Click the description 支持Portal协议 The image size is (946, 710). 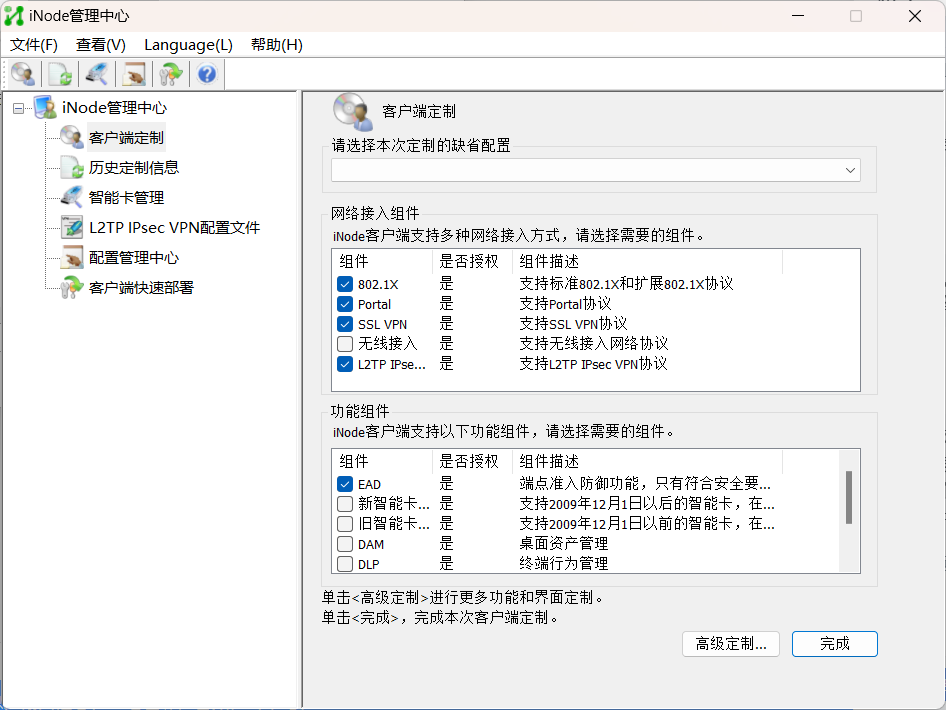coord(565,303)
